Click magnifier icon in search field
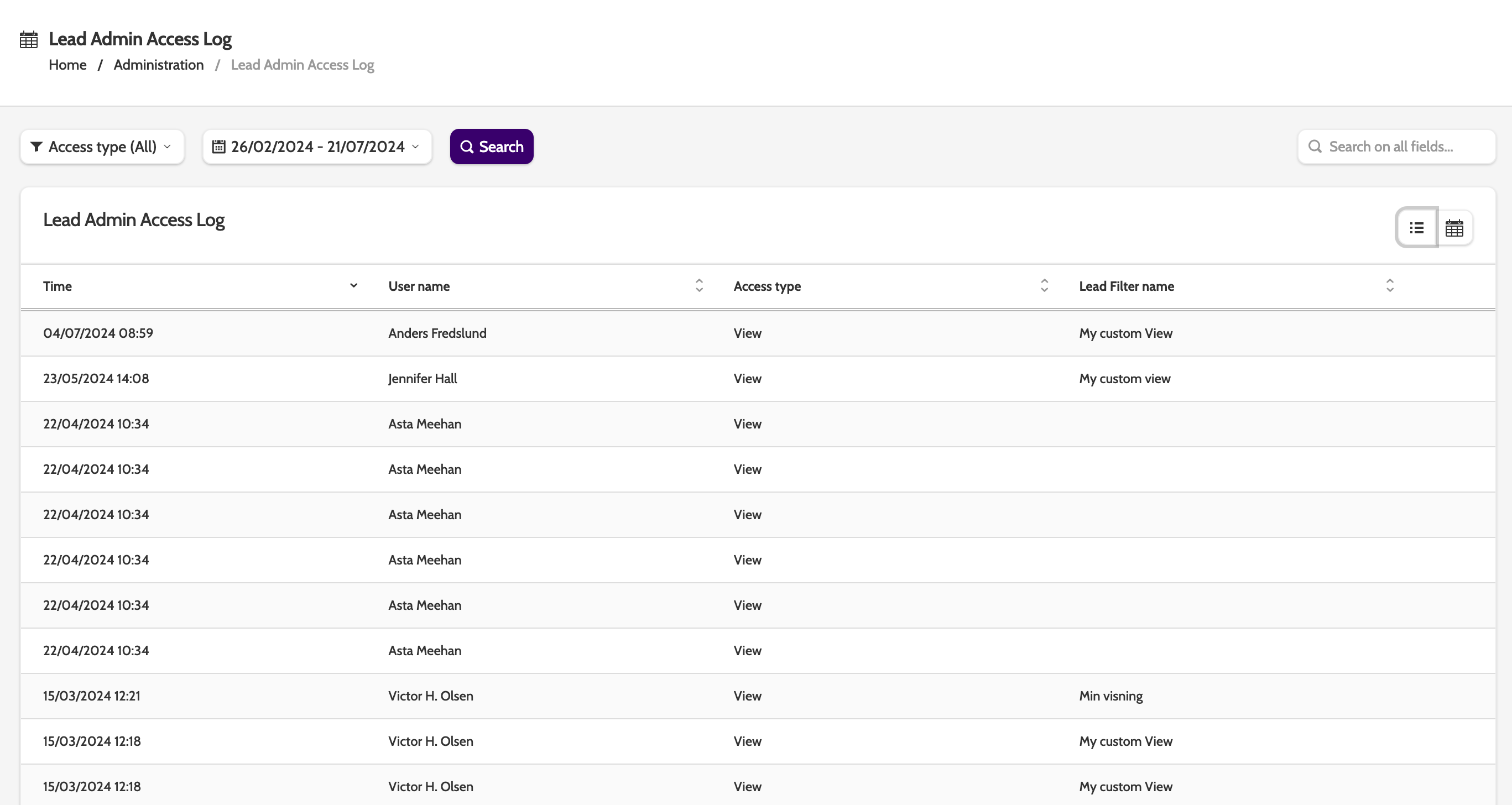The image size is (1512, 805). [1315, 147]
